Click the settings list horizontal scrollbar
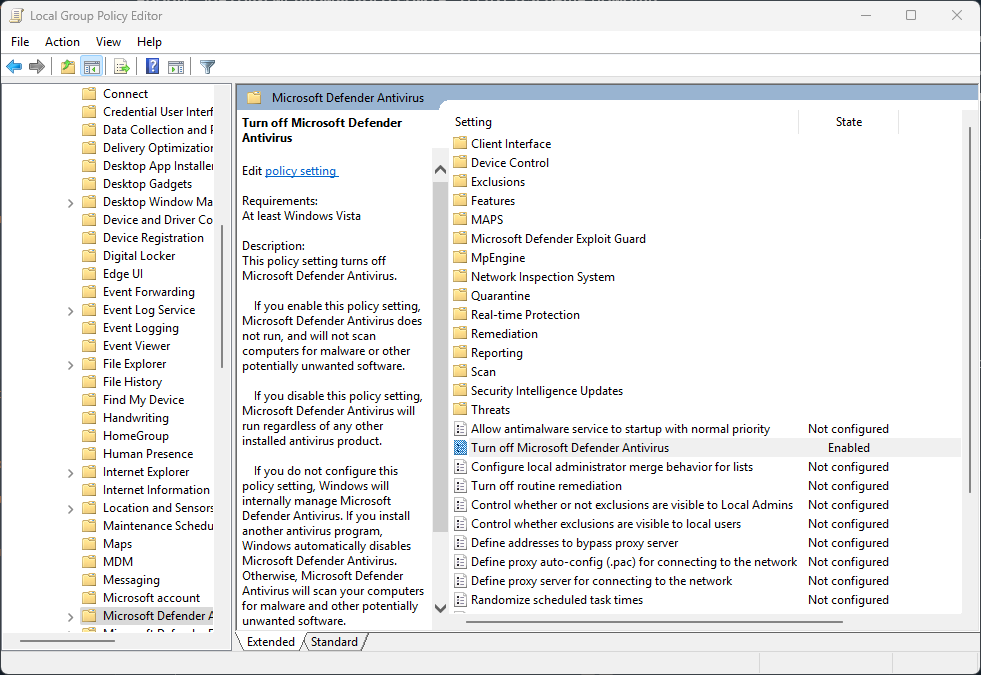 [654, 622]
